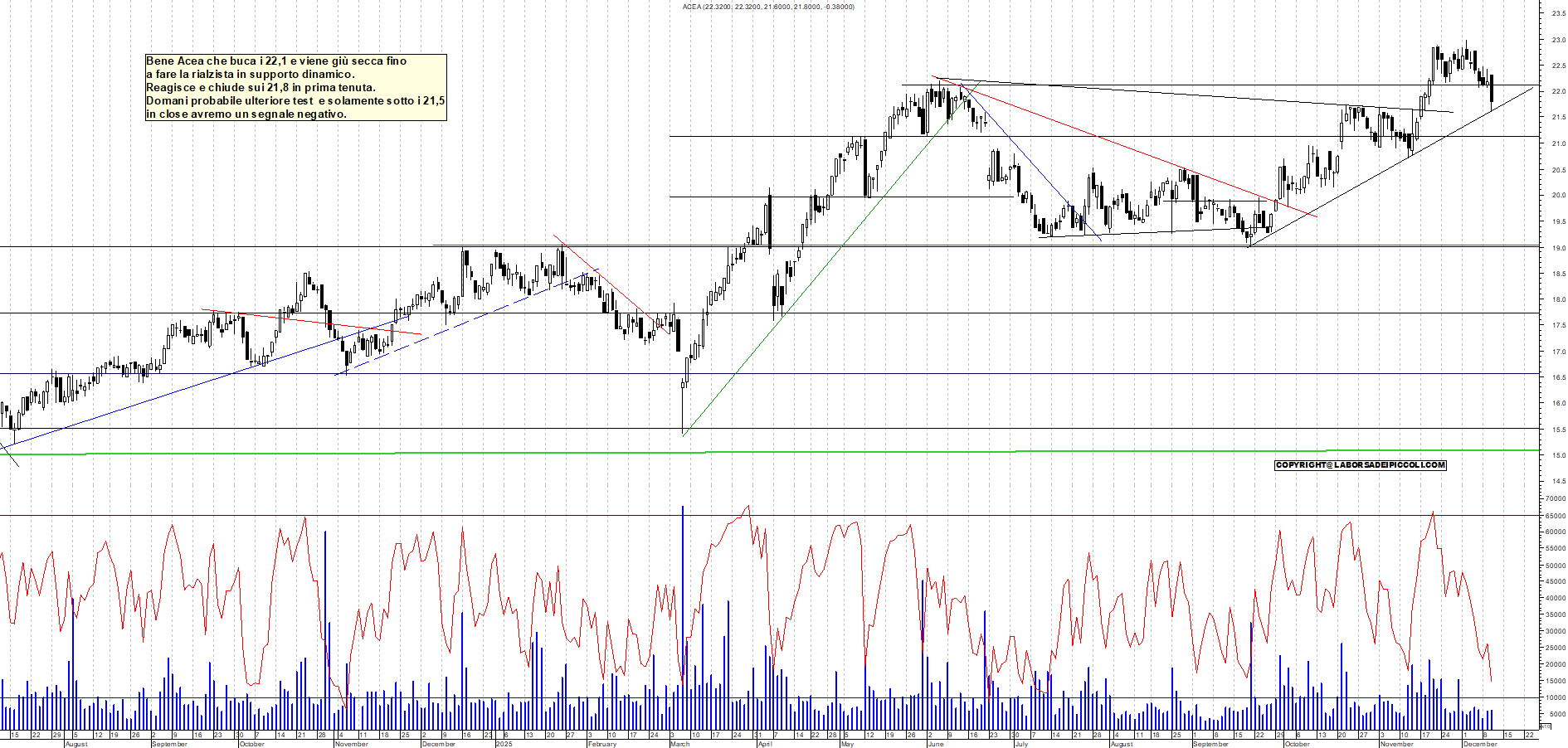Click the 23.0 price axis label

(1558, 40)
